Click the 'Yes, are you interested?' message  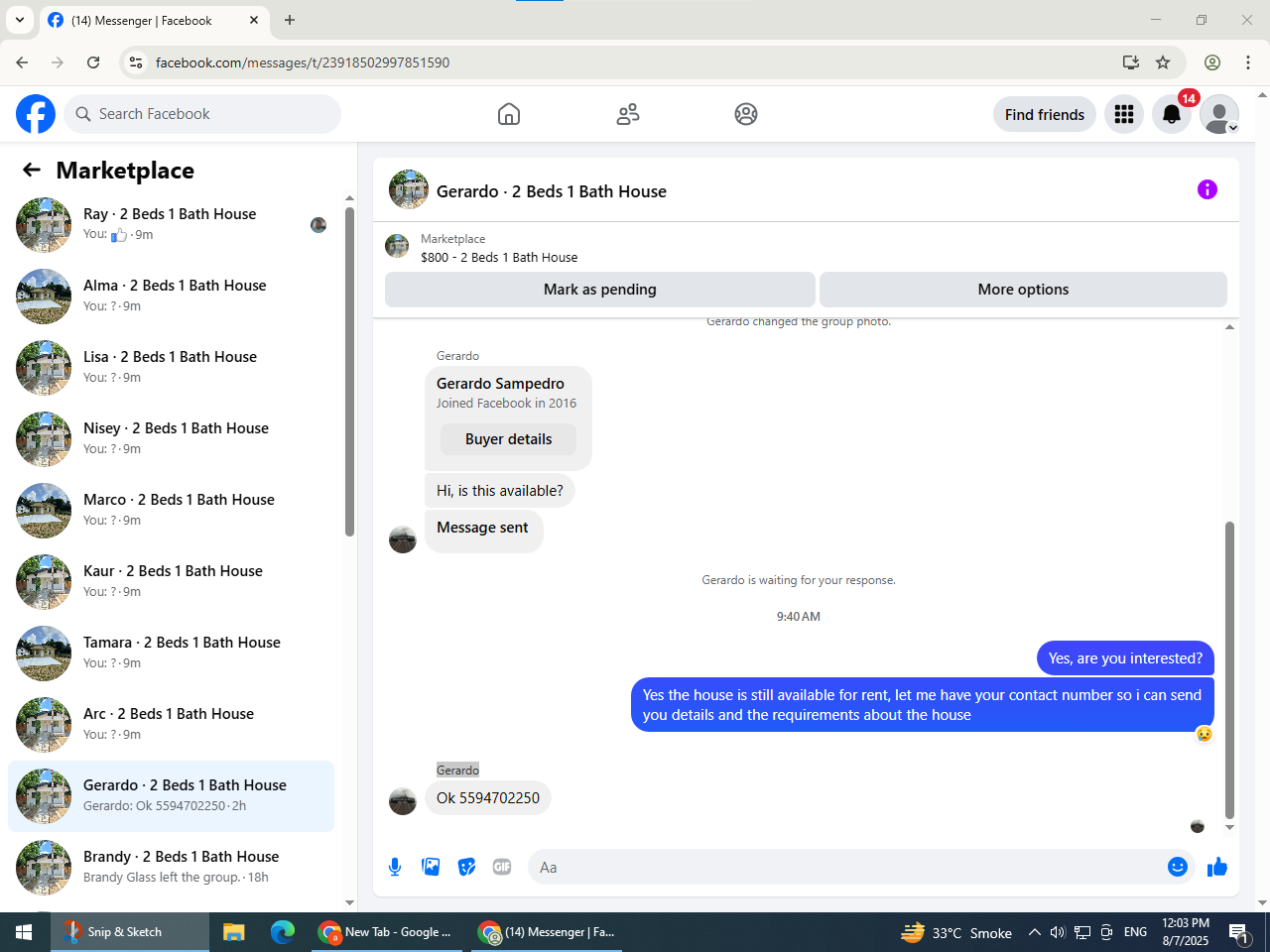pyautogui.click(x=1125, y=658)
